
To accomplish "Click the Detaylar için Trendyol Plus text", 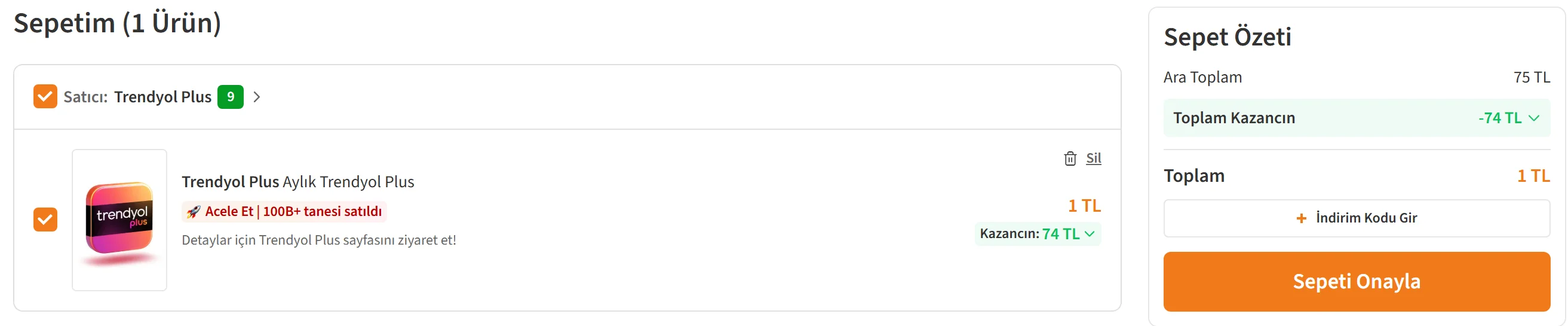I will [x=318, y=240].
